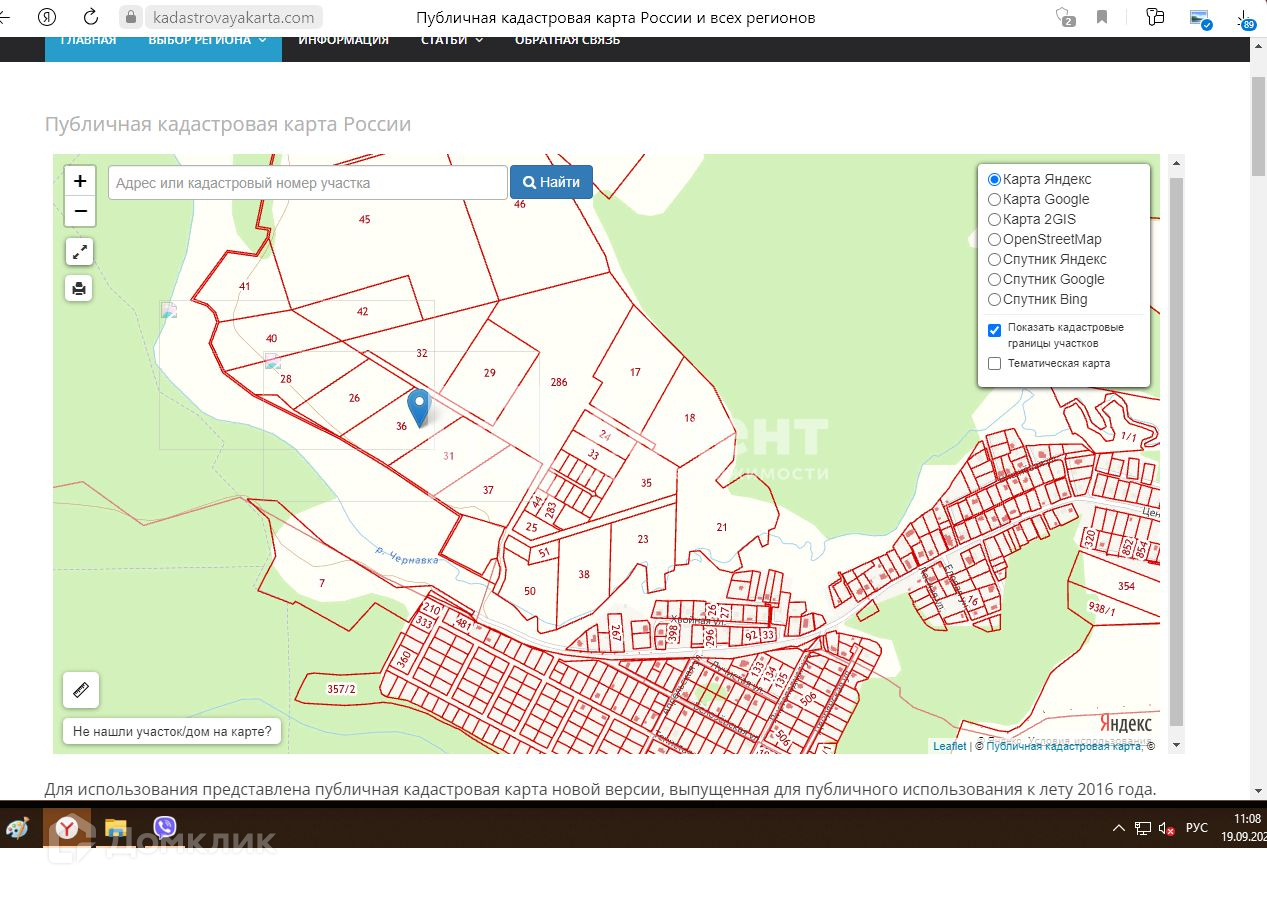Screen dimensions: 1267x898
Task: Click the blue location marker pin
Action: [x=420, y=407]
